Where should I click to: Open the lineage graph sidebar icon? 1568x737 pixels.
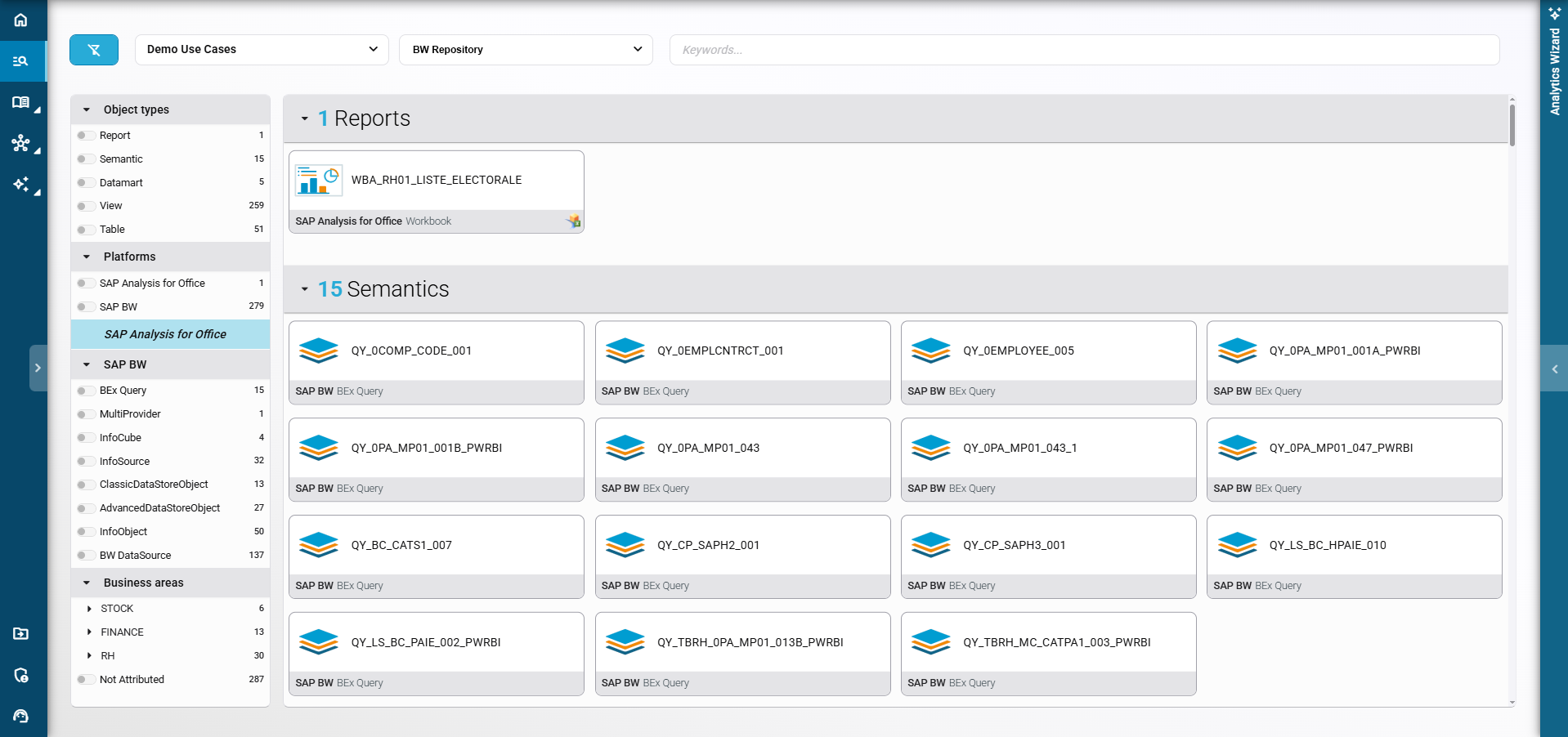21,144
